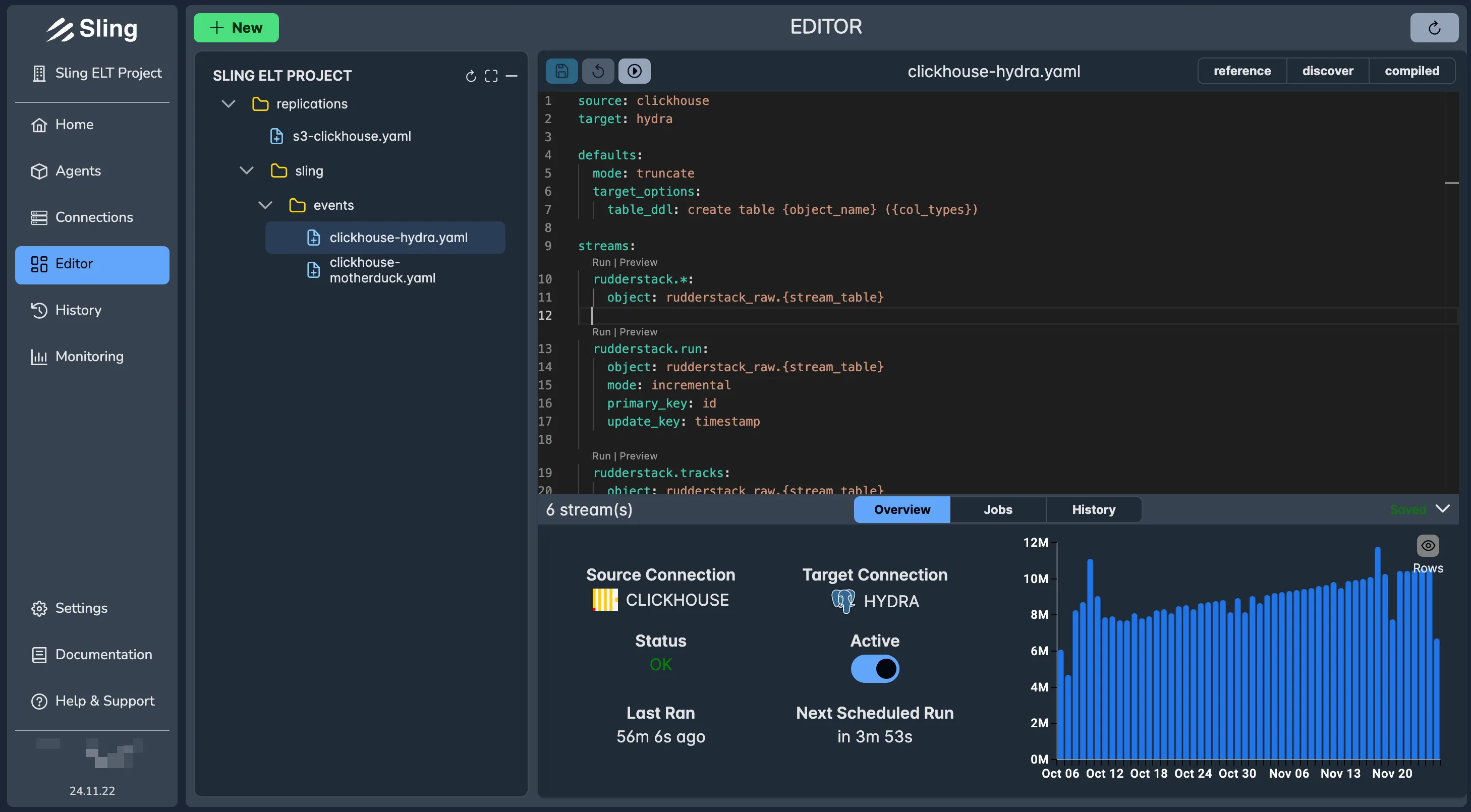Click the revert changes icon in editor toolbar
The width and height of the screenshot is (1471, 812).
click(598, 71)
